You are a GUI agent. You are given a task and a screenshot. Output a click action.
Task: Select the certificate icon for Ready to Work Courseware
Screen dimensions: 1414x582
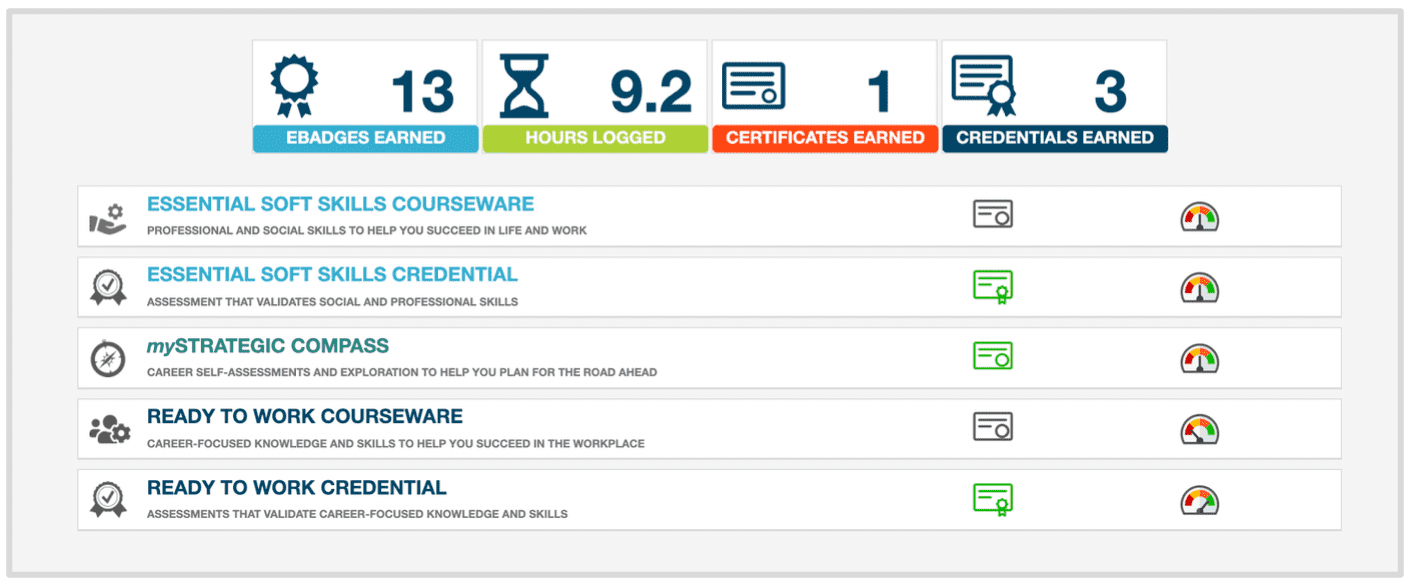992,427
